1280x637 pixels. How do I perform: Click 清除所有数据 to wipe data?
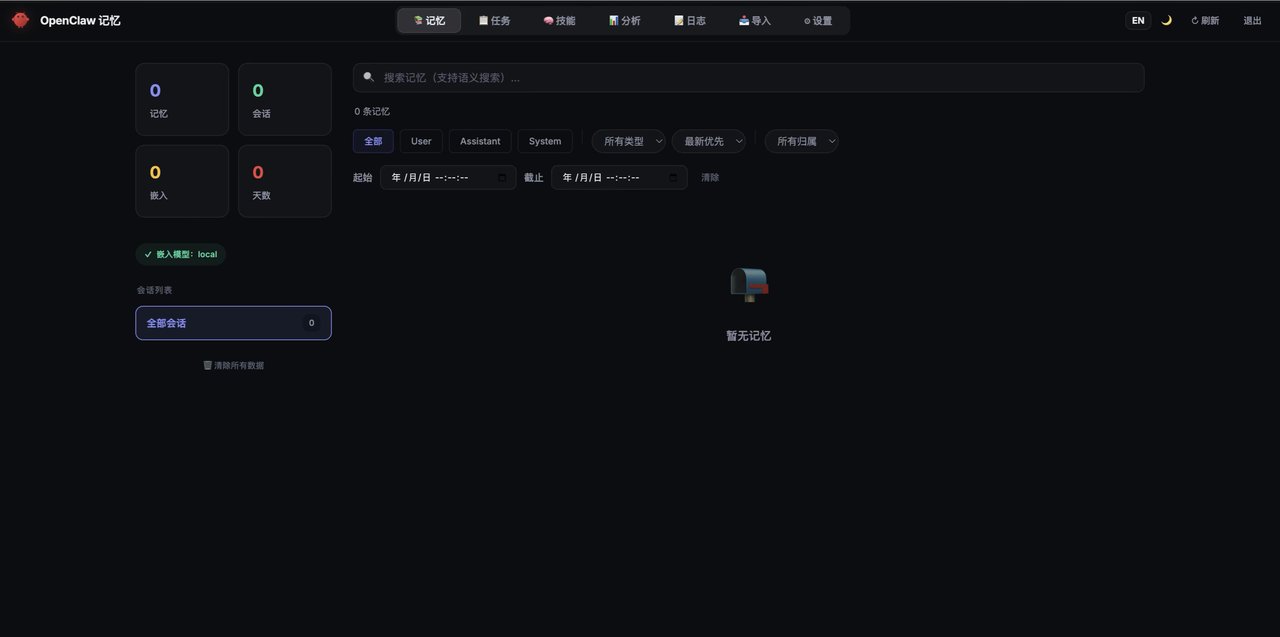tap(233, 365)
